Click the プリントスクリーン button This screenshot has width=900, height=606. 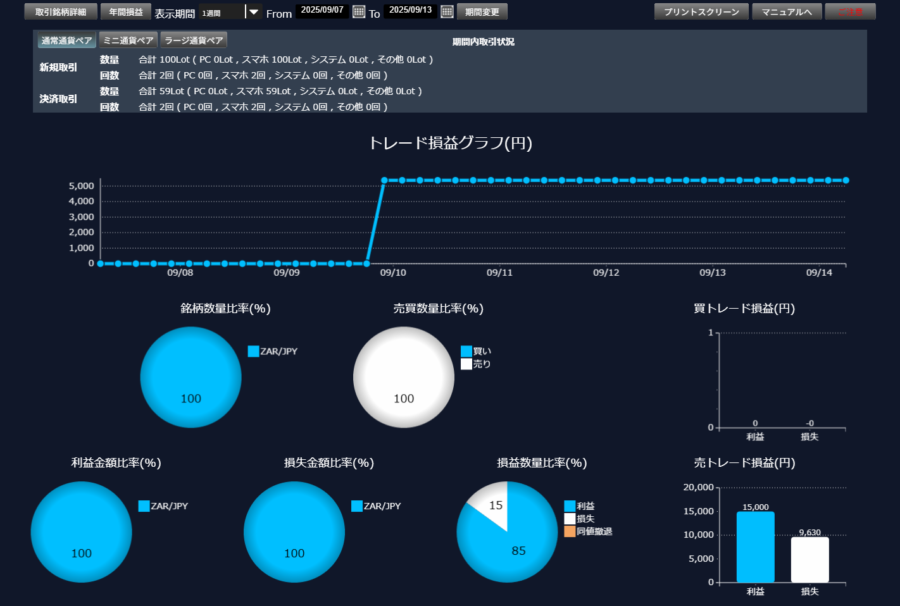[x=701, y=12]
